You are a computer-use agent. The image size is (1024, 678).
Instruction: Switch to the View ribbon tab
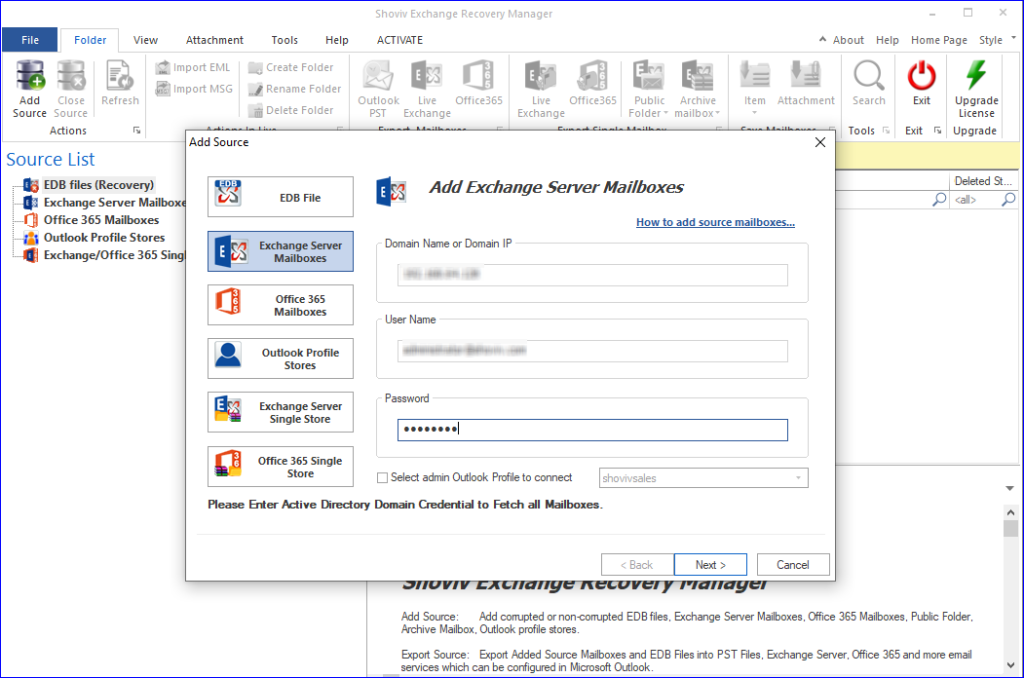(x=146, y=40)
